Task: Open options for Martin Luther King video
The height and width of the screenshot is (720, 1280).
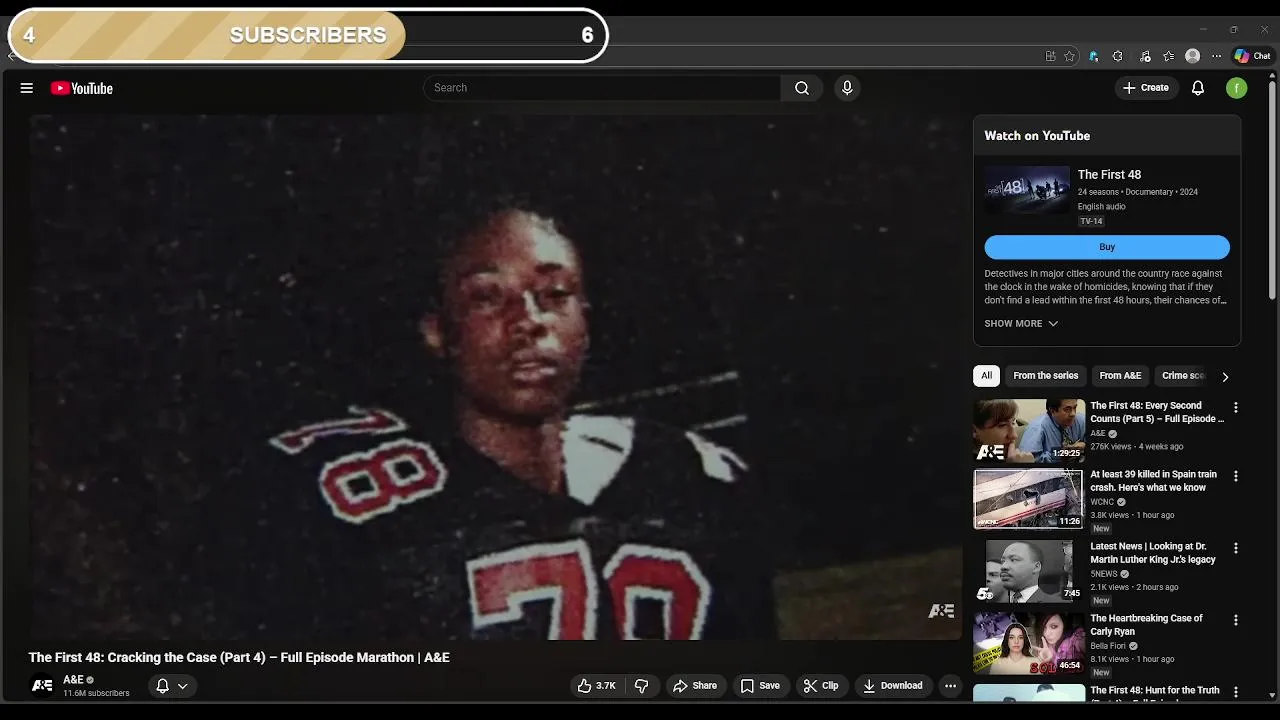Action: [x=1236, y=548]
